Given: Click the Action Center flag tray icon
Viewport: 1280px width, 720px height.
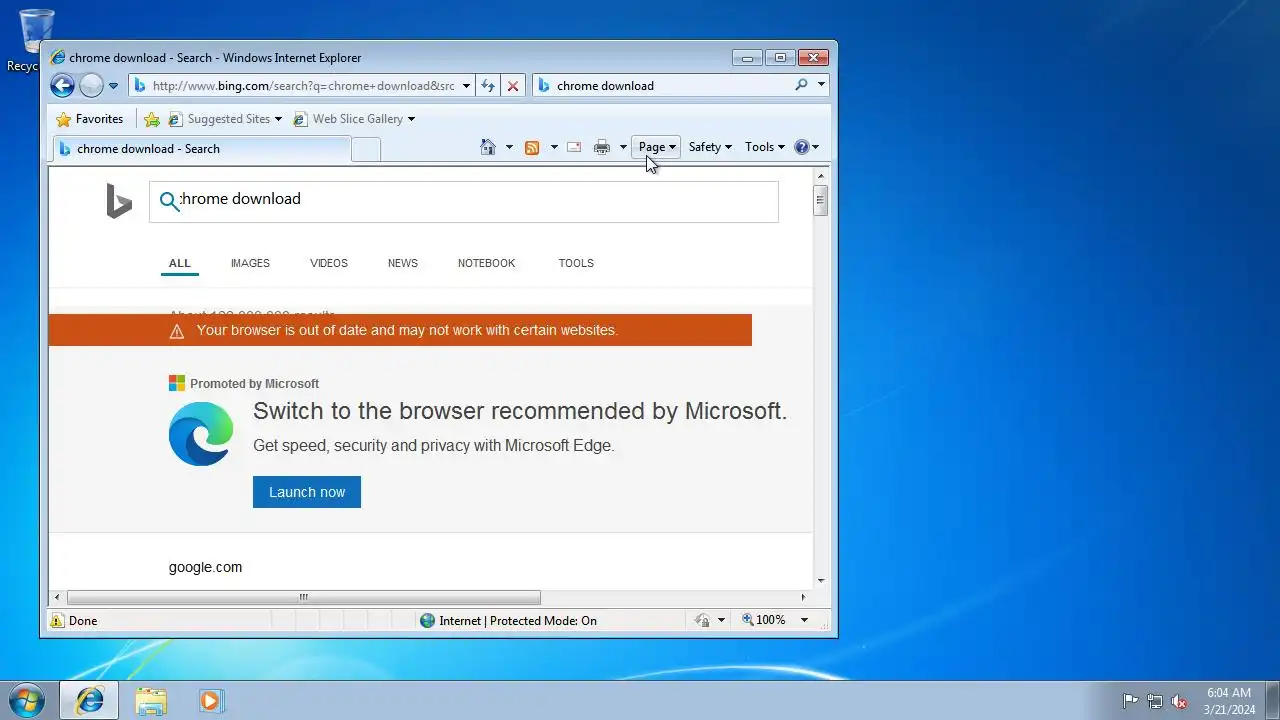Looking at the screenshot, I should (1130, 702).
